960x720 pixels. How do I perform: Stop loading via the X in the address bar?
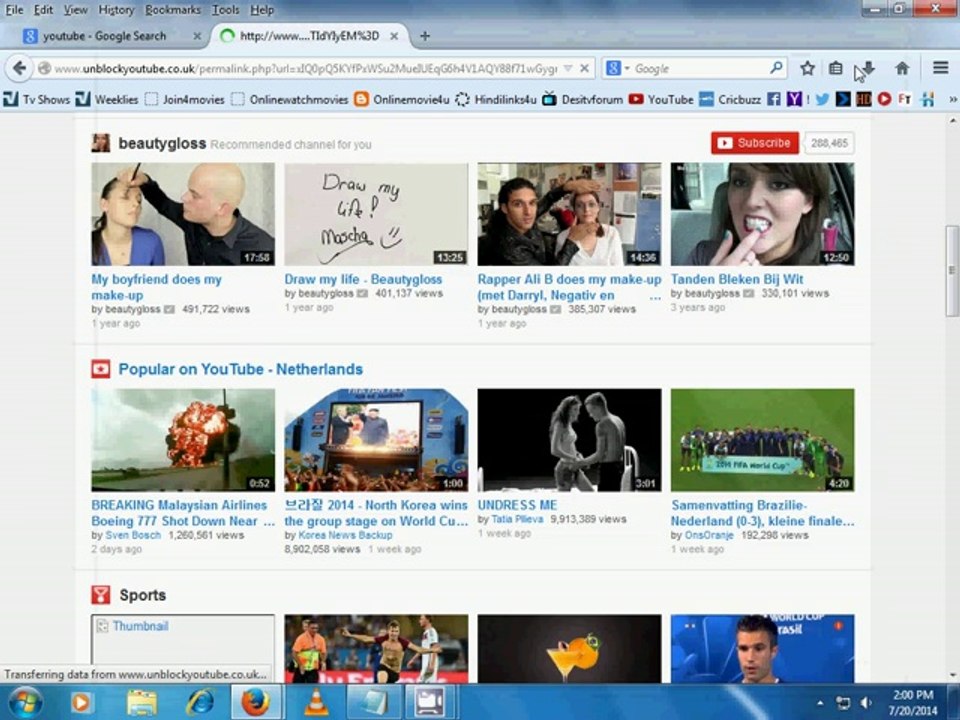point(585,68)
